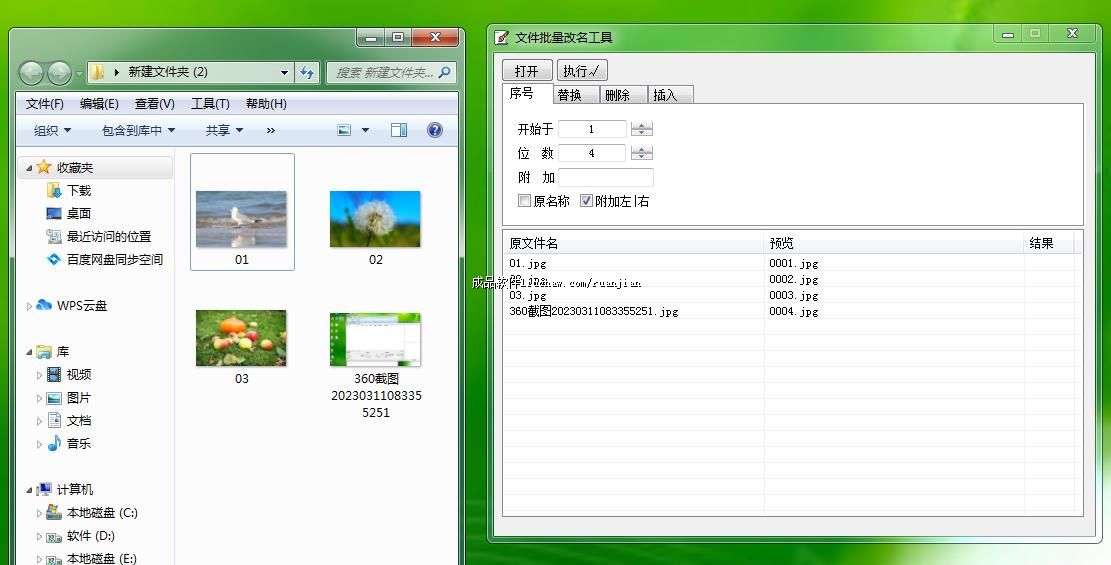Viewport: 1111px width, 565px height.
Task: Expand the 视频 library node
Action: coord(39,375)
